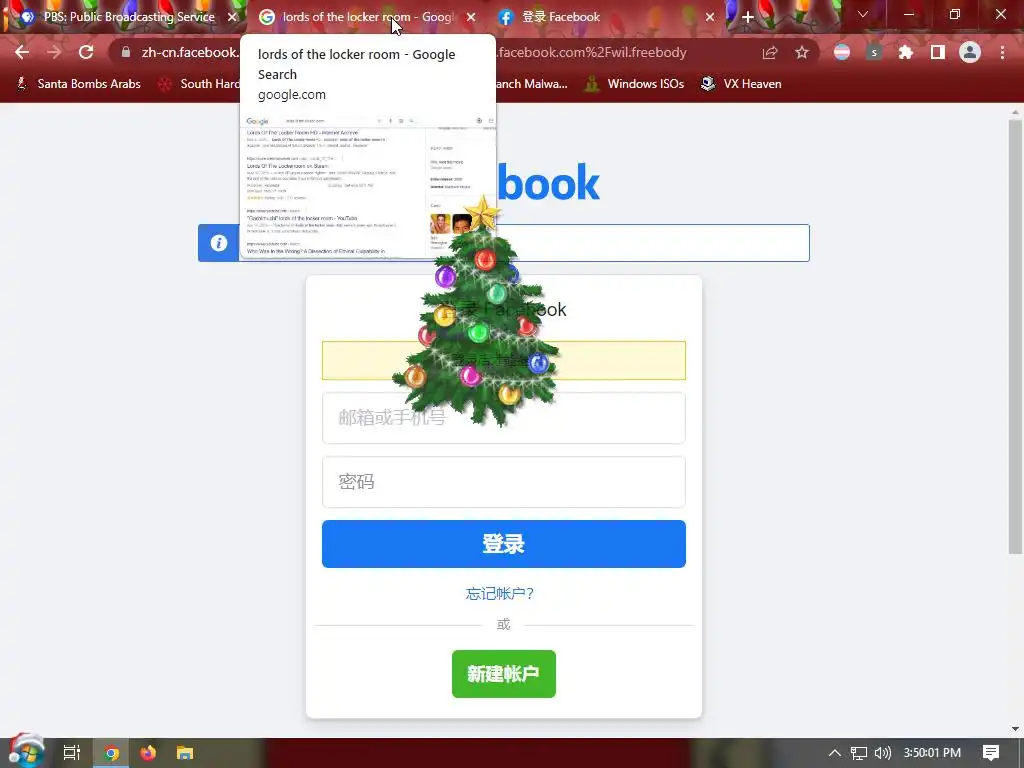Screen dimensions: 1024x768
Task: Open the Extensions puzzle-piece icon
Action: pos(905,52)
